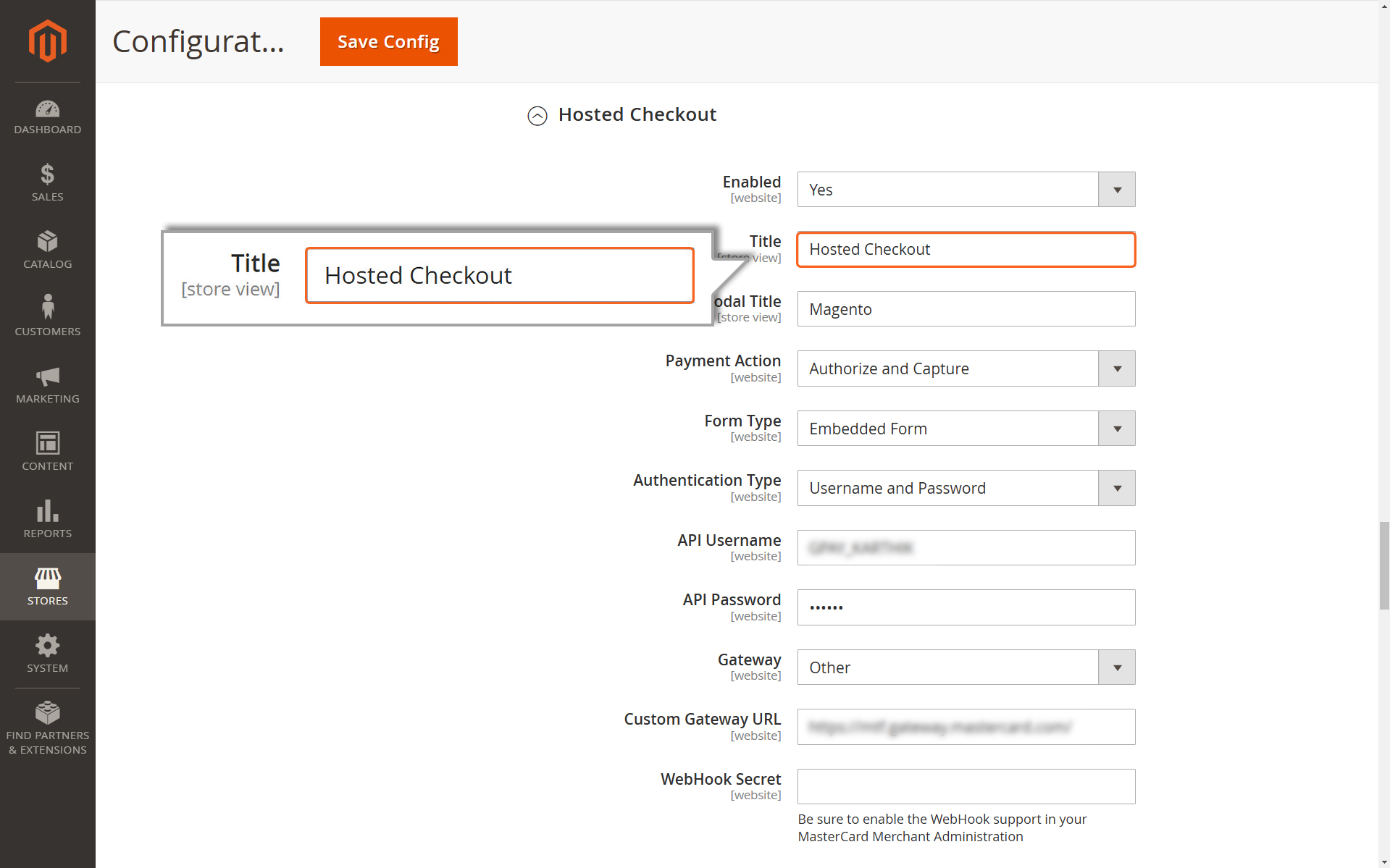Open the Sales dollar icon

pyautogui.click(x=48, y=174)
